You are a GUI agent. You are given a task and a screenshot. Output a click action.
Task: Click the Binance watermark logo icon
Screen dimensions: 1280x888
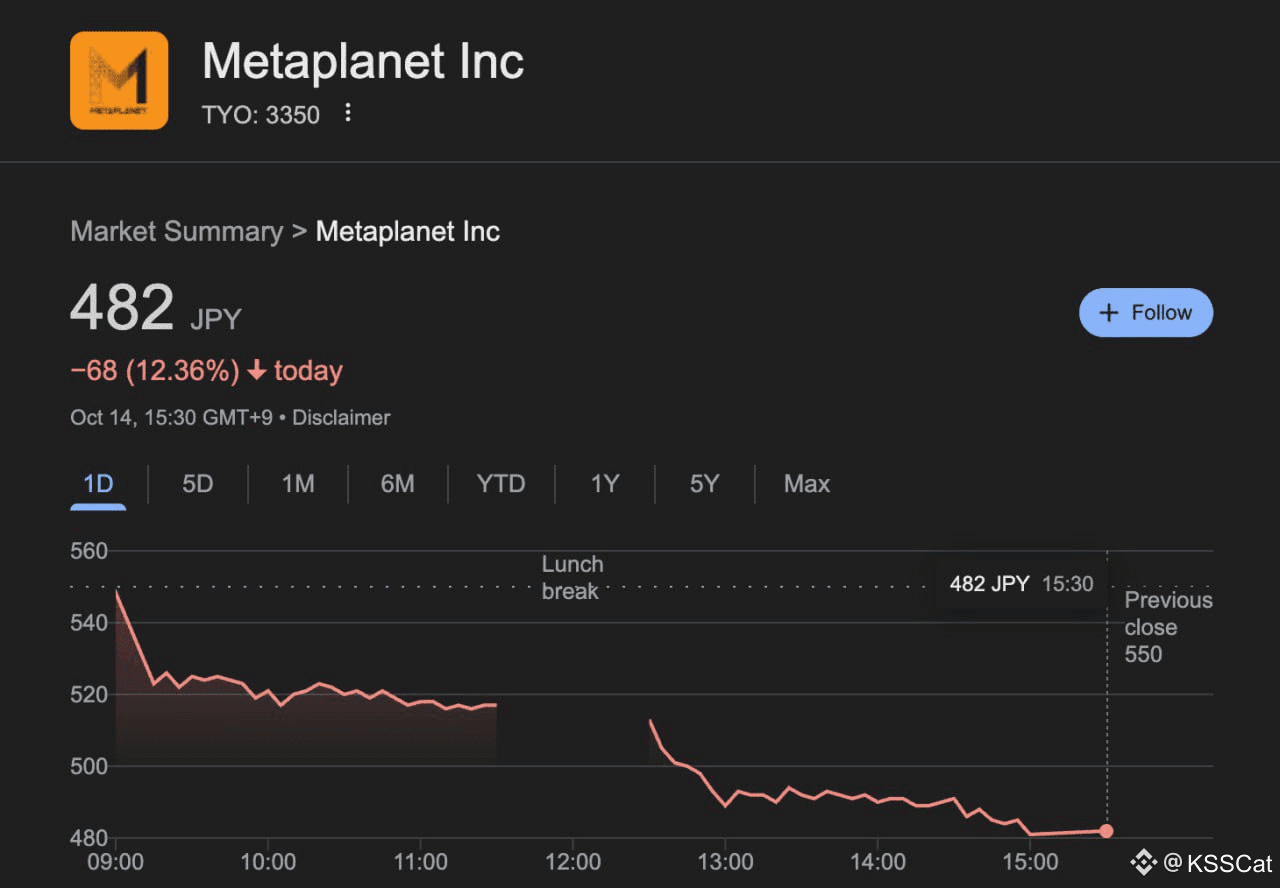tap(1143, 862)
